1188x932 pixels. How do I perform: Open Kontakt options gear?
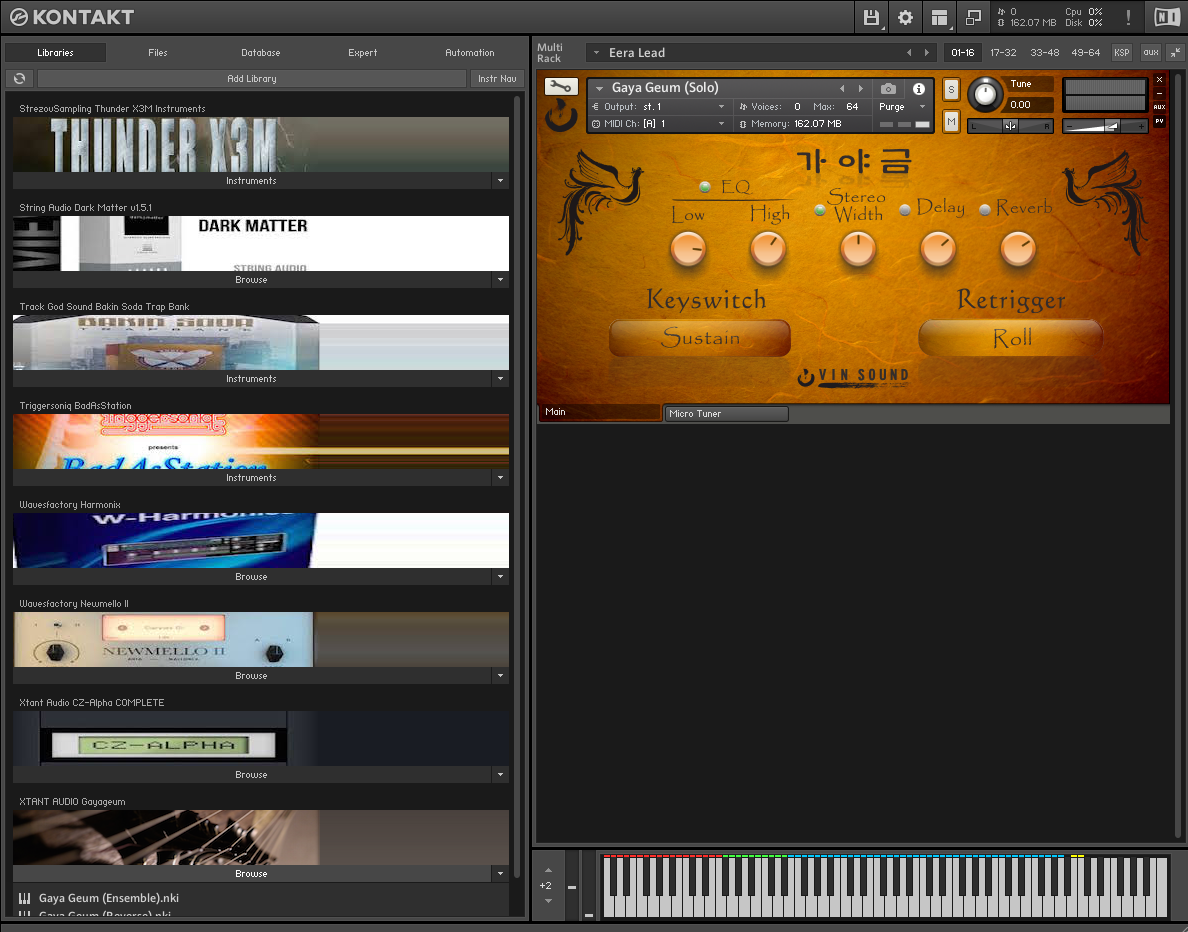(x=905, y=17)
